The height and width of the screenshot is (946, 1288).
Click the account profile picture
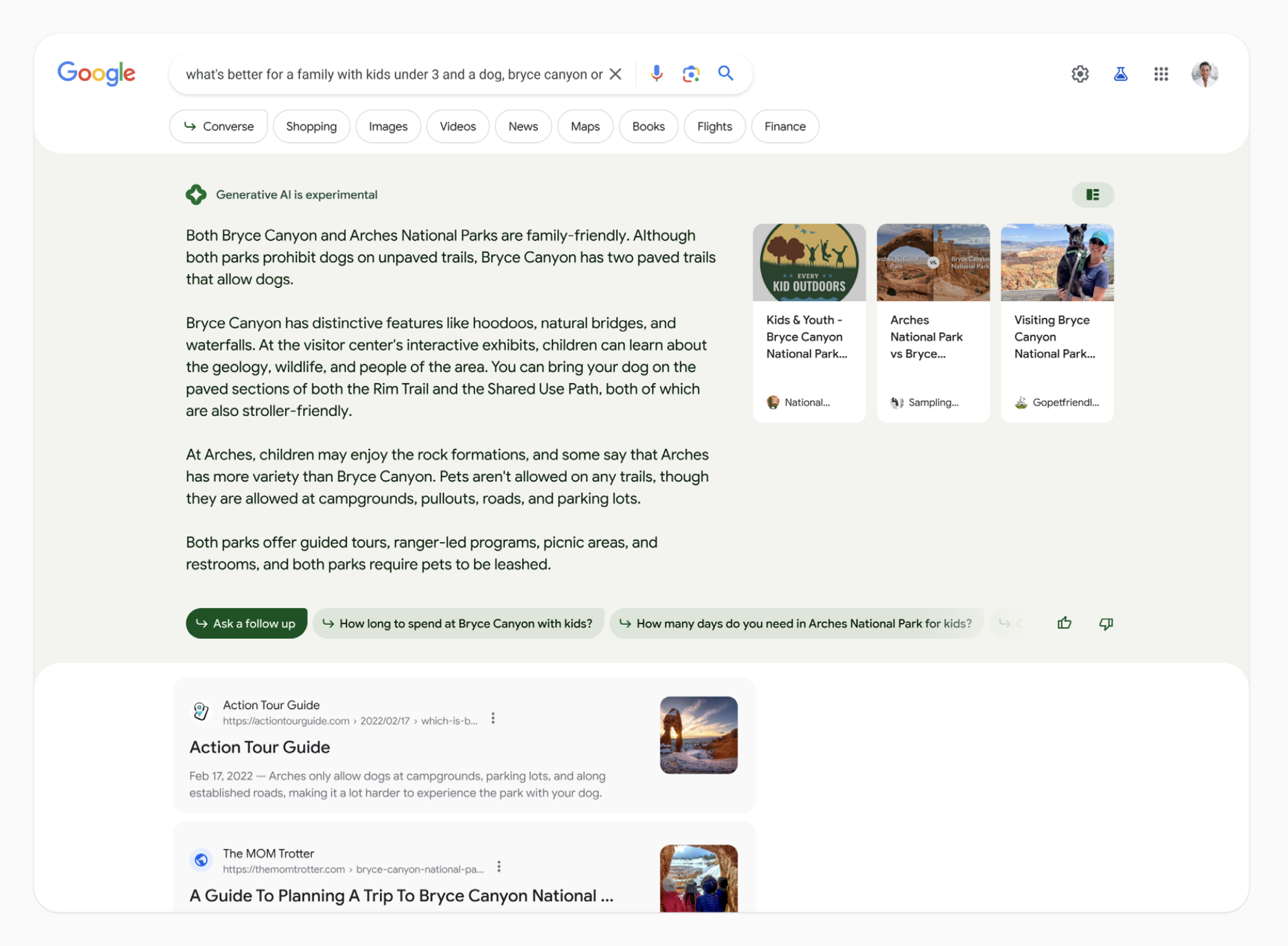1204,74
